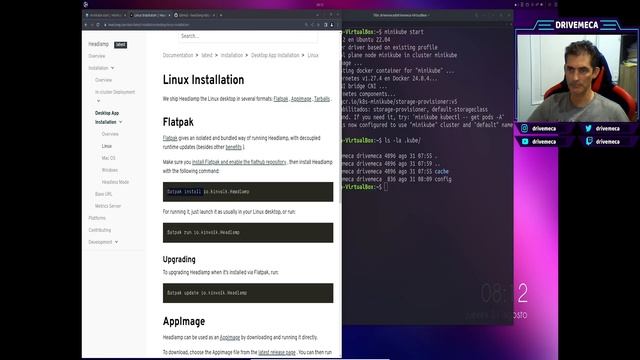The width and height of the screenshot is (640, 360).
Task: Click the 'Upgrading' heading
Action: [179, 260]
